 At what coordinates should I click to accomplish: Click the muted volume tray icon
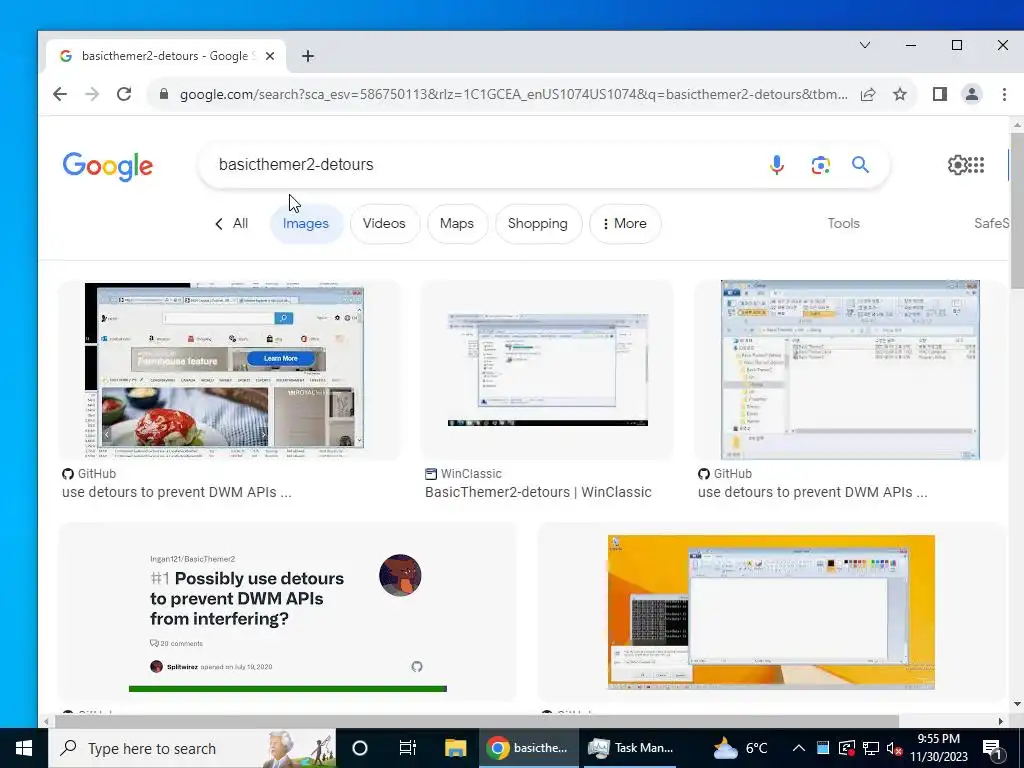[x=894, y=748]
